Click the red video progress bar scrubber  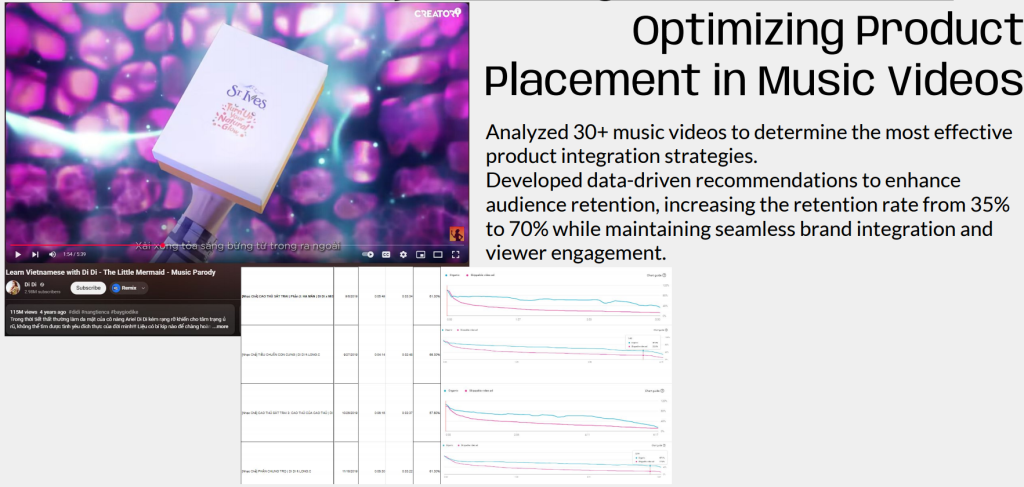(161, 245)
